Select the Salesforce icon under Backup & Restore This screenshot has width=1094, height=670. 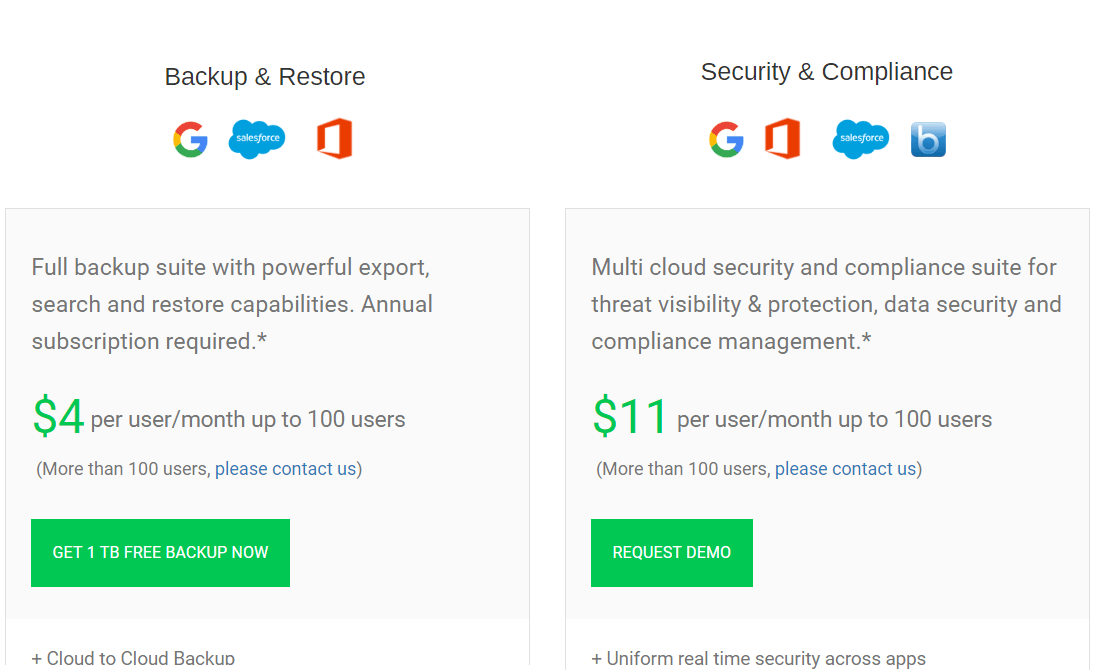tap(257, 139)
